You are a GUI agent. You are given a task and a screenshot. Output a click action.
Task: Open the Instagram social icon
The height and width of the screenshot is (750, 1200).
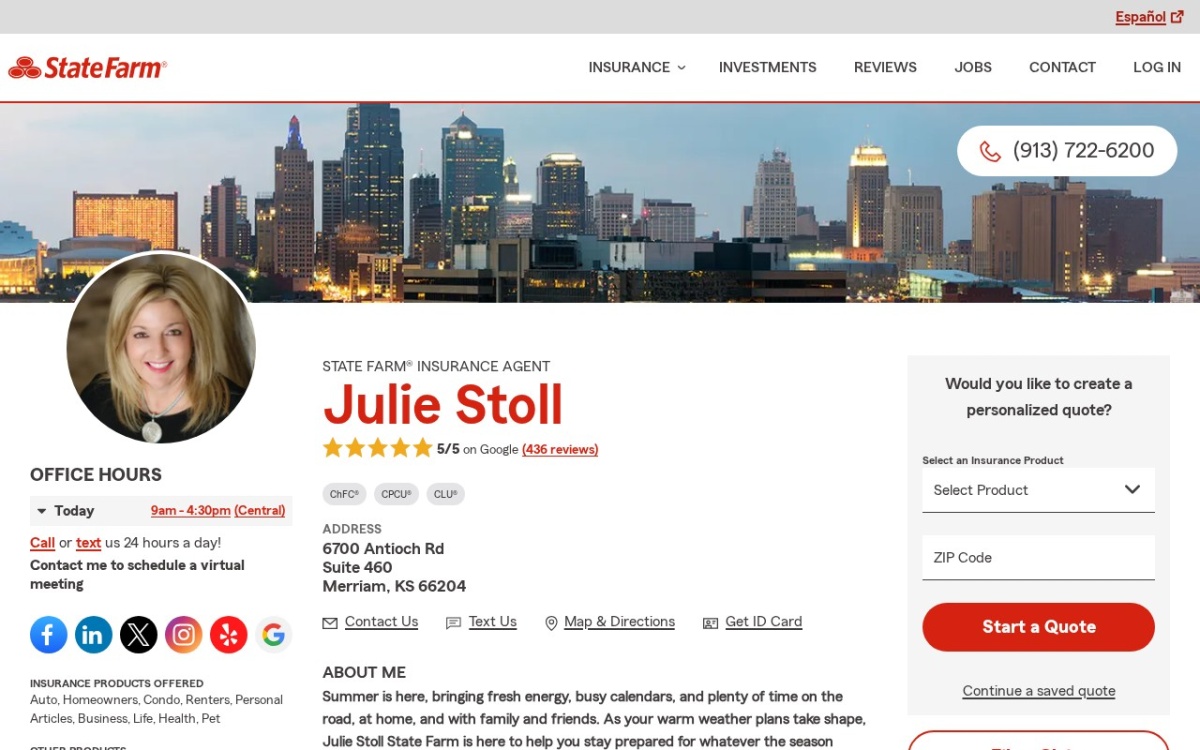[x=184, y=634]
